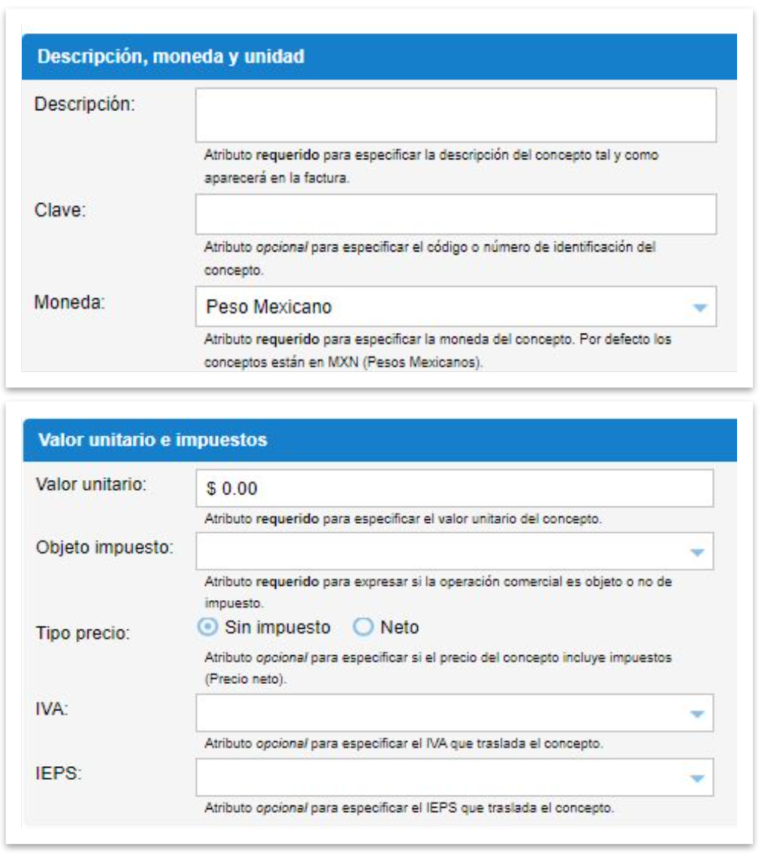Select the 'Neto' price type option
This screenshot has width=768, height=859.
pyautogui.click(x=363, y=627)
